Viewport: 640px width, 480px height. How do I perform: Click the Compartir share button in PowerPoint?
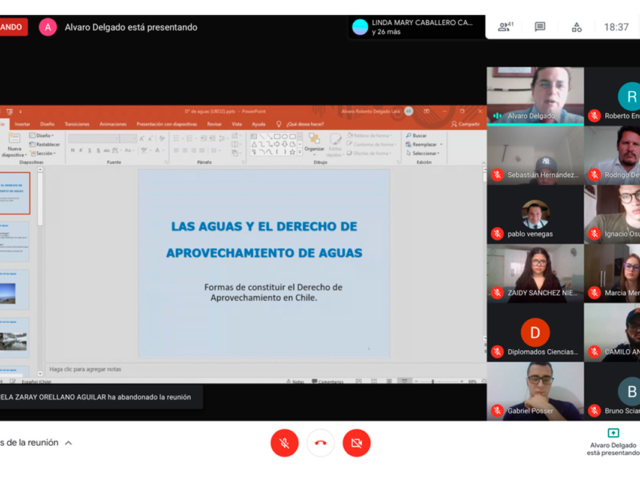465,124
